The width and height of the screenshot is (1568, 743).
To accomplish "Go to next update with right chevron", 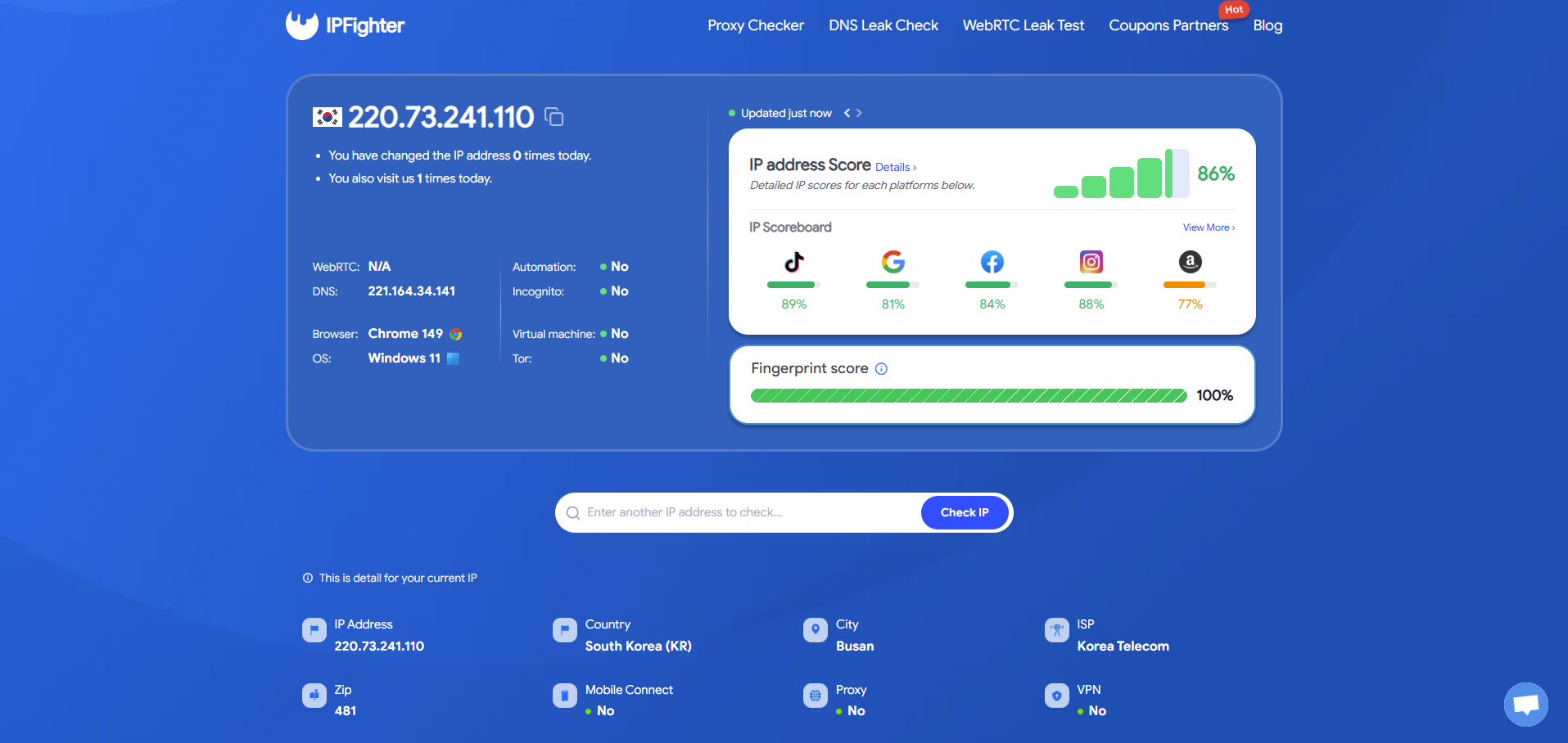I will [x=859, y=113].
